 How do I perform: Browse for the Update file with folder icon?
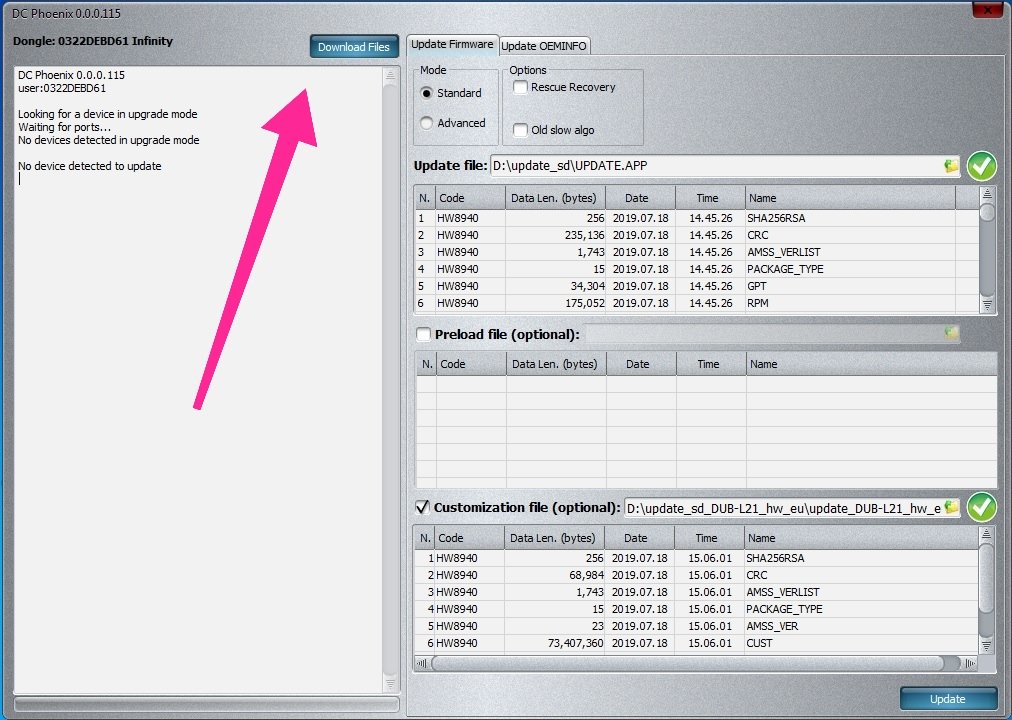951,166
